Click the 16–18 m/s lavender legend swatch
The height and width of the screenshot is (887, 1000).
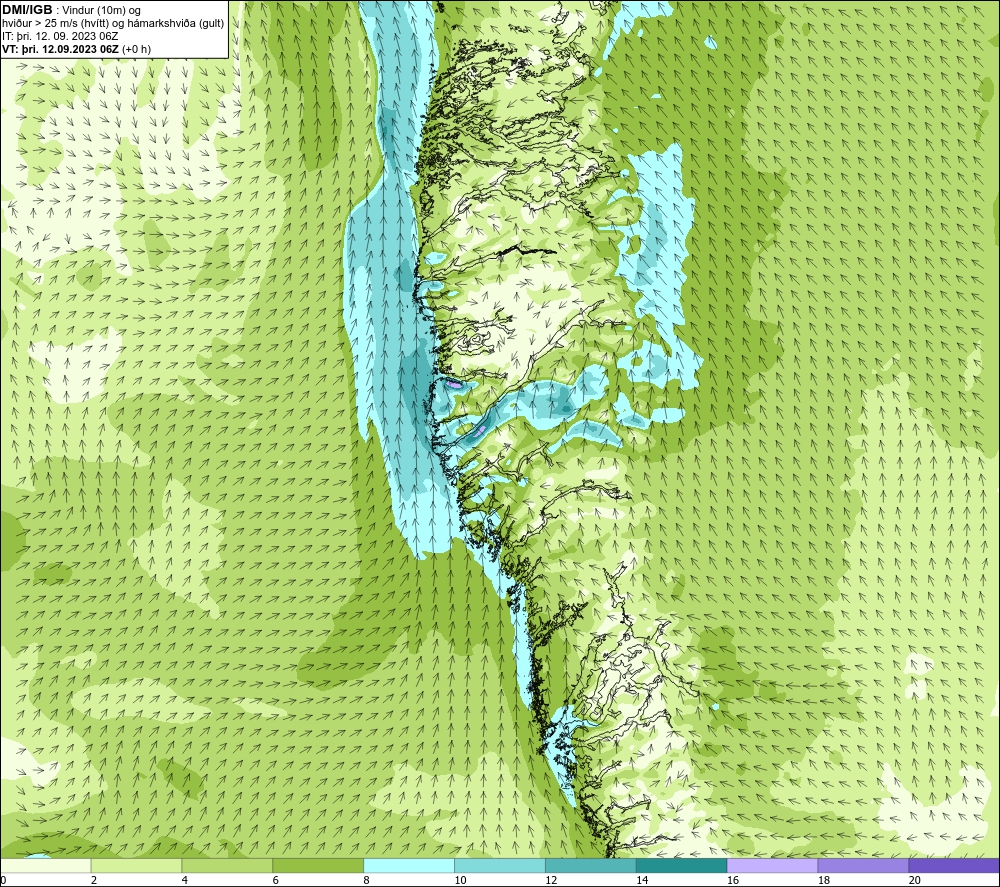(x=772, y=865)
